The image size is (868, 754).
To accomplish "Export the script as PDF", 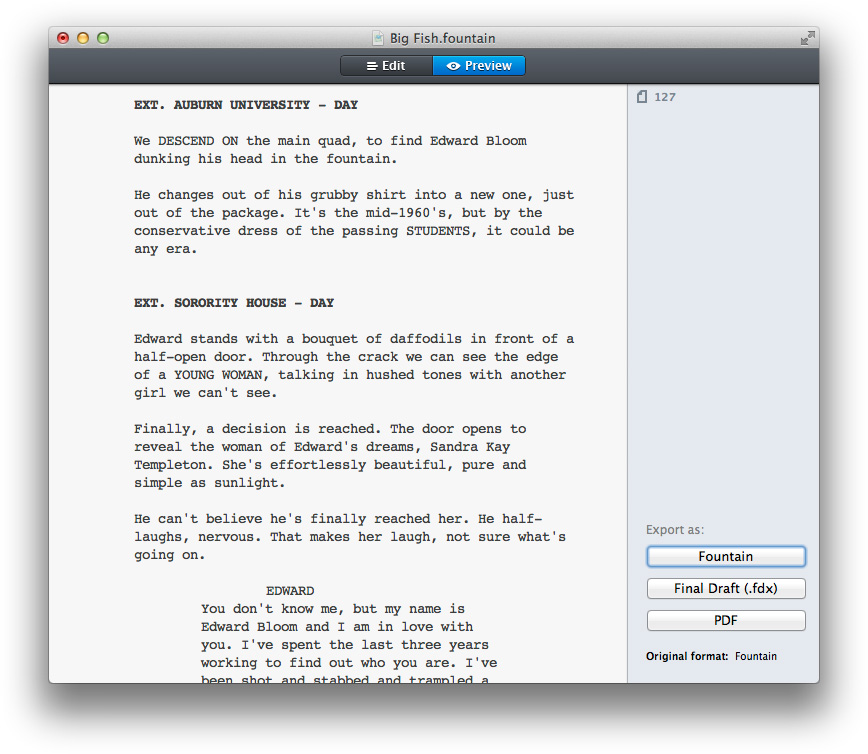I will tap(725, 620).
